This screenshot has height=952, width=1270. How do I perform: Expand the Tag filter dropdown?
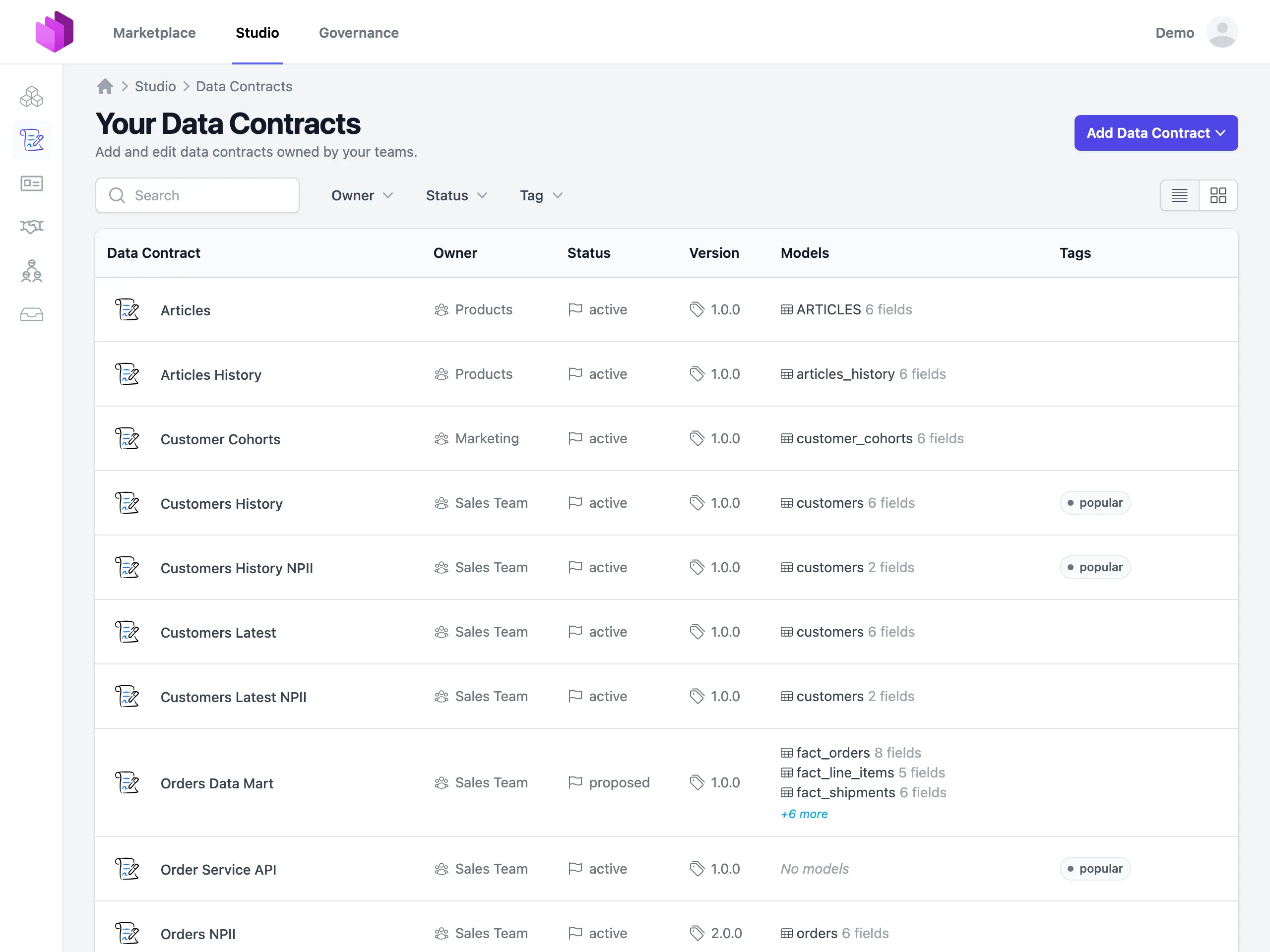pos(540,196)
